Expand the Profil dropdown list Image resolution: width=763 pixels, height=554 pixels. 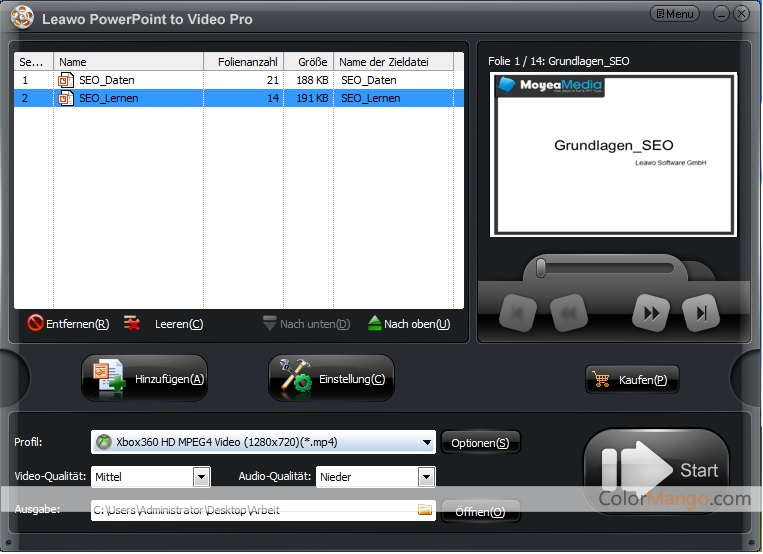(426, 443)
